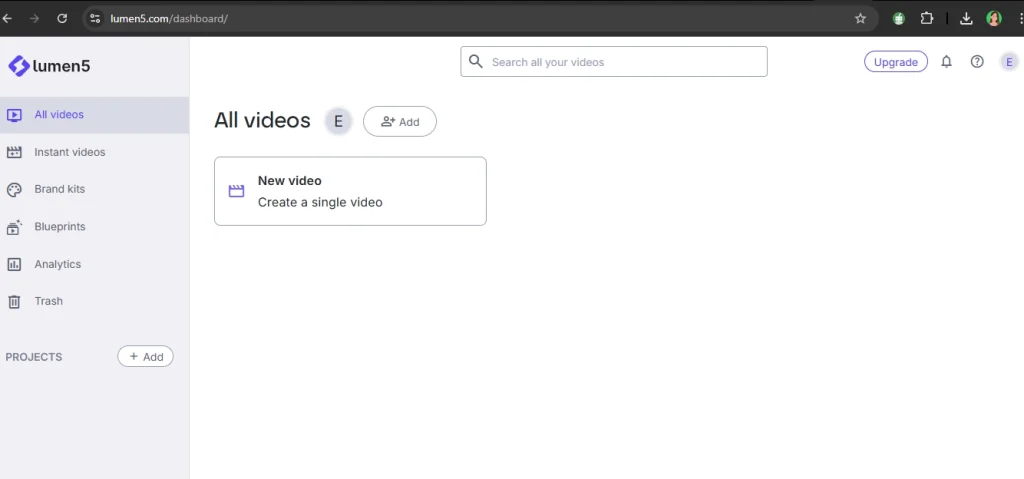
Task: Add a new project under Projects
Action: (x=145, y=357)
